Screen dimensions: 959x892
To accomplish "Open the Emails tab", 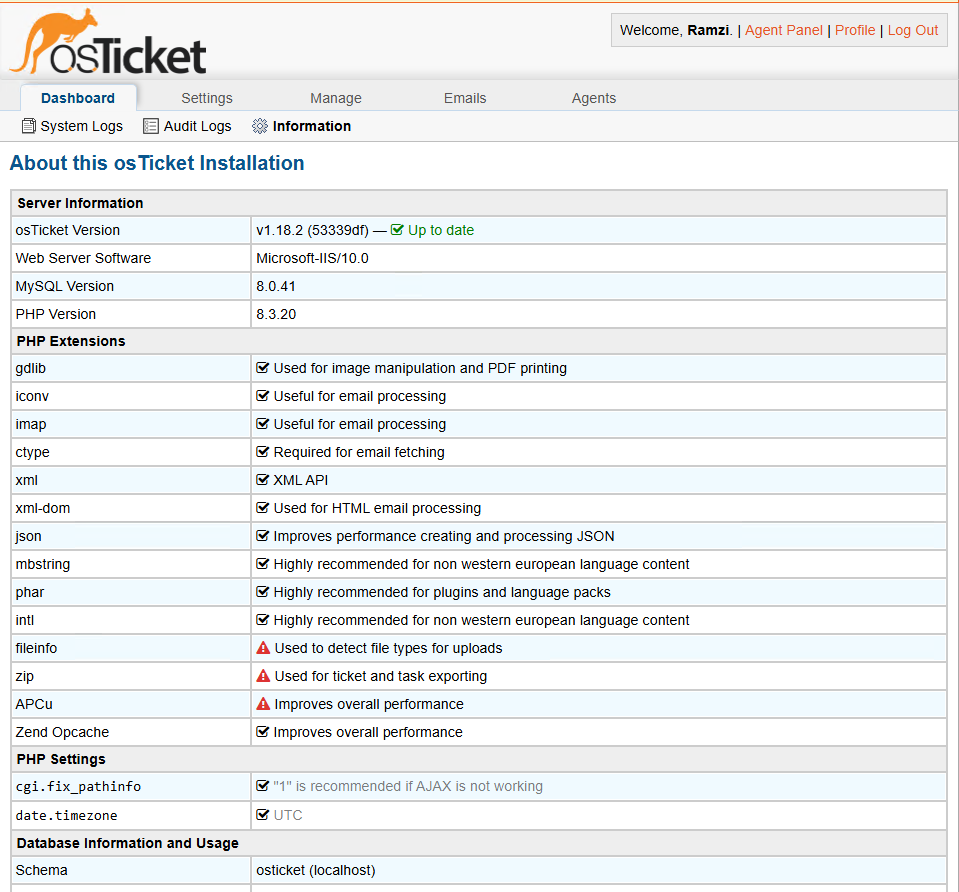I will [x=465, y=98].
